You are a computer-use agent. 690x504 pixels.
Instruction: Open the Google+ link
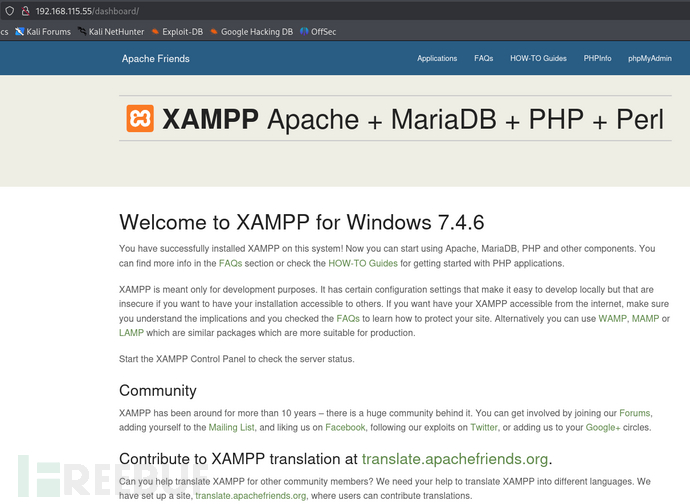click(603, 427)
